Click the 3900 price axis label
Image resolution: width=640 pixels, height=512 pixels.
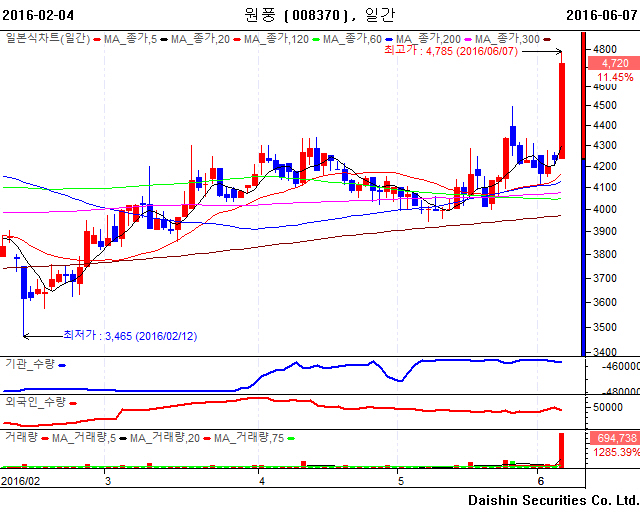point(605,231)
